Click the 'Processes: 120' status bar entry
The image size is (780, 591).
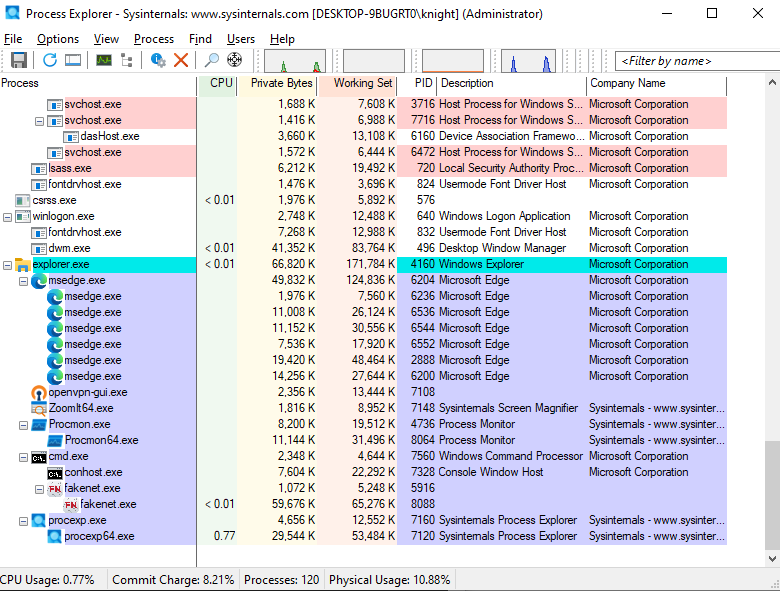pyautogui.click(x=282, y=580)
